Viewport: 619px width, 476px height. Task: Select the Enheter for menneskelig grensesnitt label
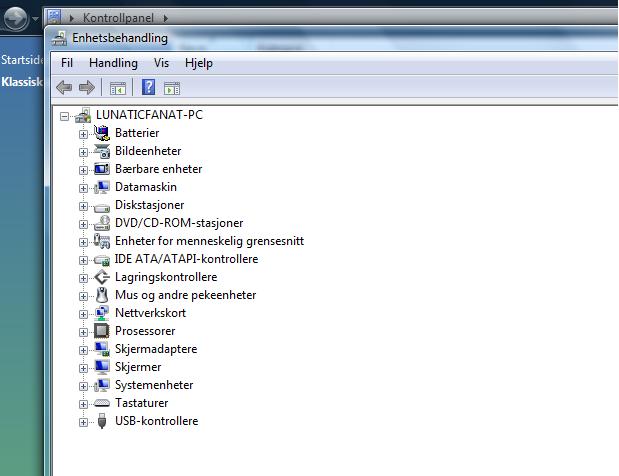(x=209, y=241)
